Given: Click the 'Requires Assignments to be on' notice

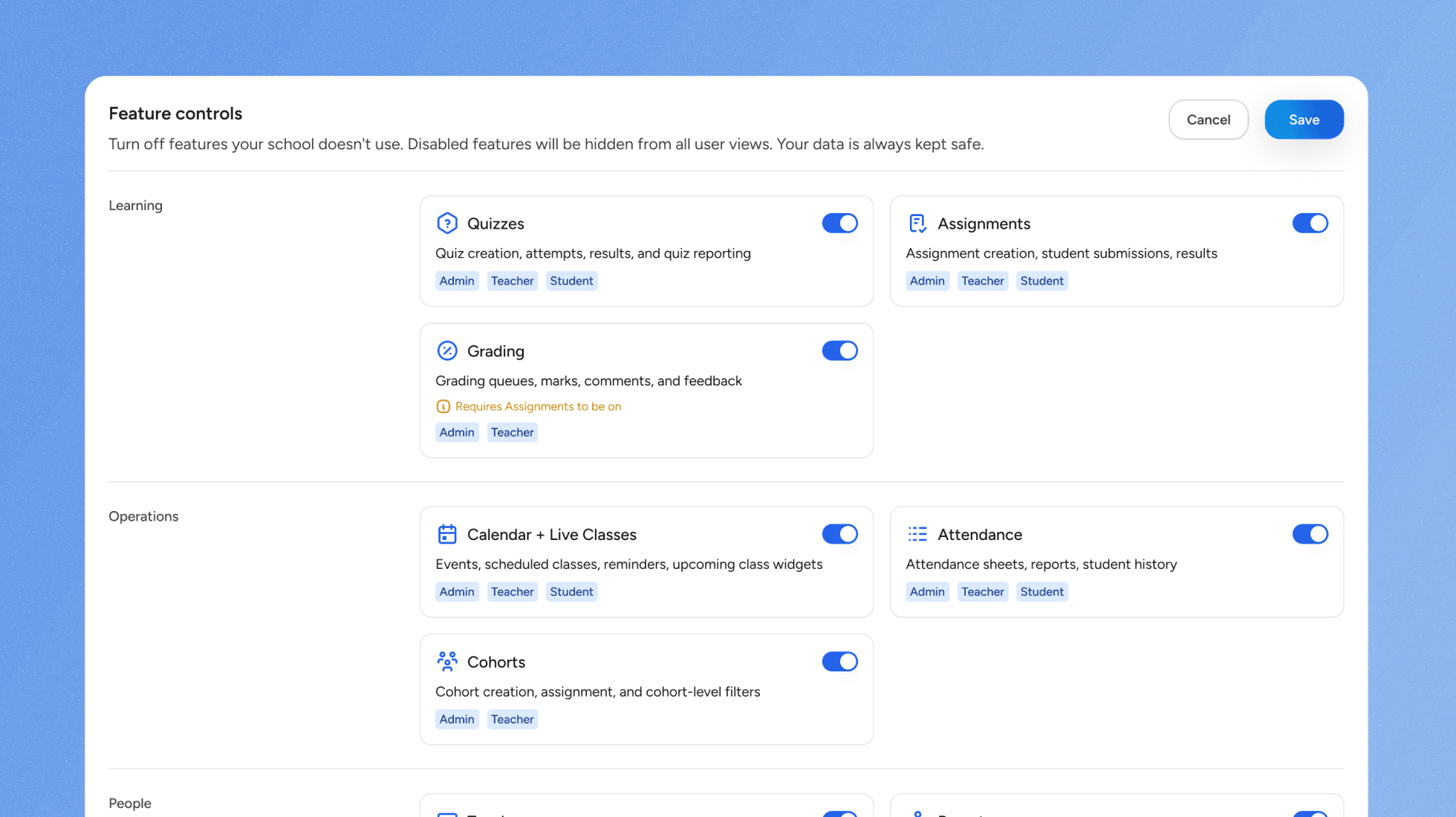Looking at the screenshot, I should (x=538, y=406).
